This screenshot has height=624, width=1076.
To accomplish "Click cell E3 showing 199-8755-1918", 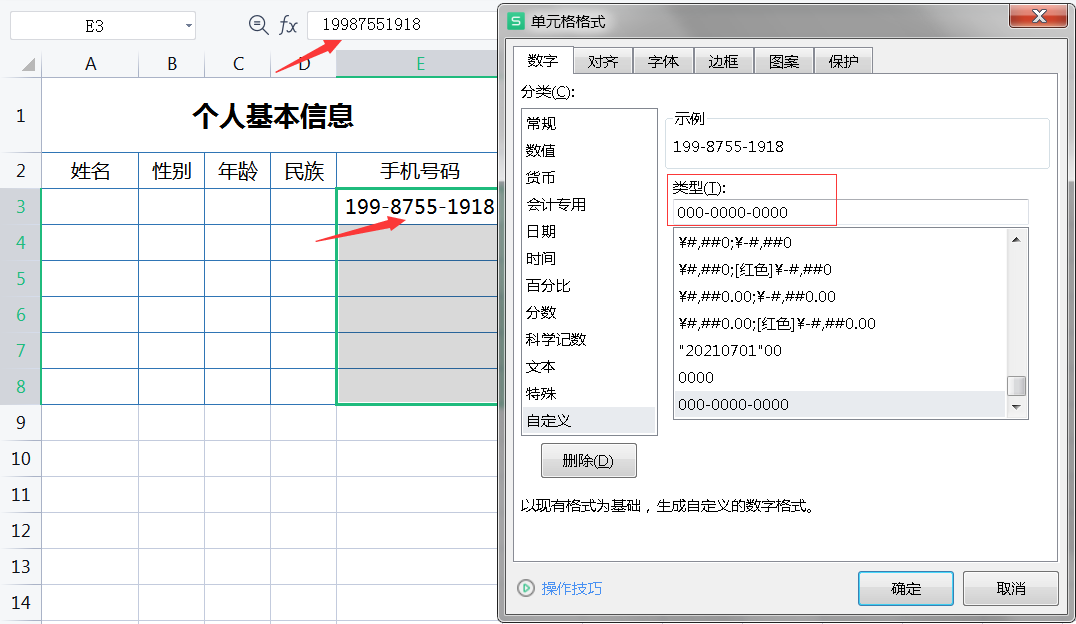I will [x=417, y=207].
